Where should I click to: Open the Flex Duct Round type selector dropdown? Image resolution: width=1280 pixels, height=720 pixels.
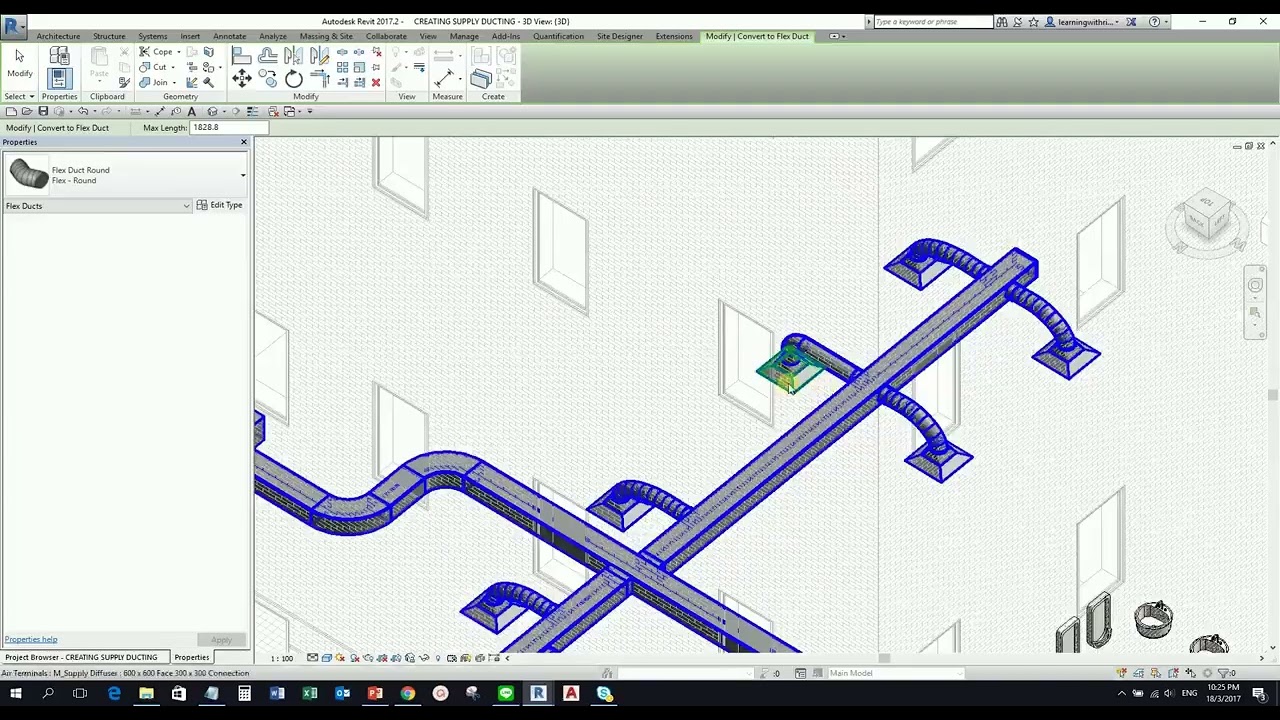(x=243, y=175)
